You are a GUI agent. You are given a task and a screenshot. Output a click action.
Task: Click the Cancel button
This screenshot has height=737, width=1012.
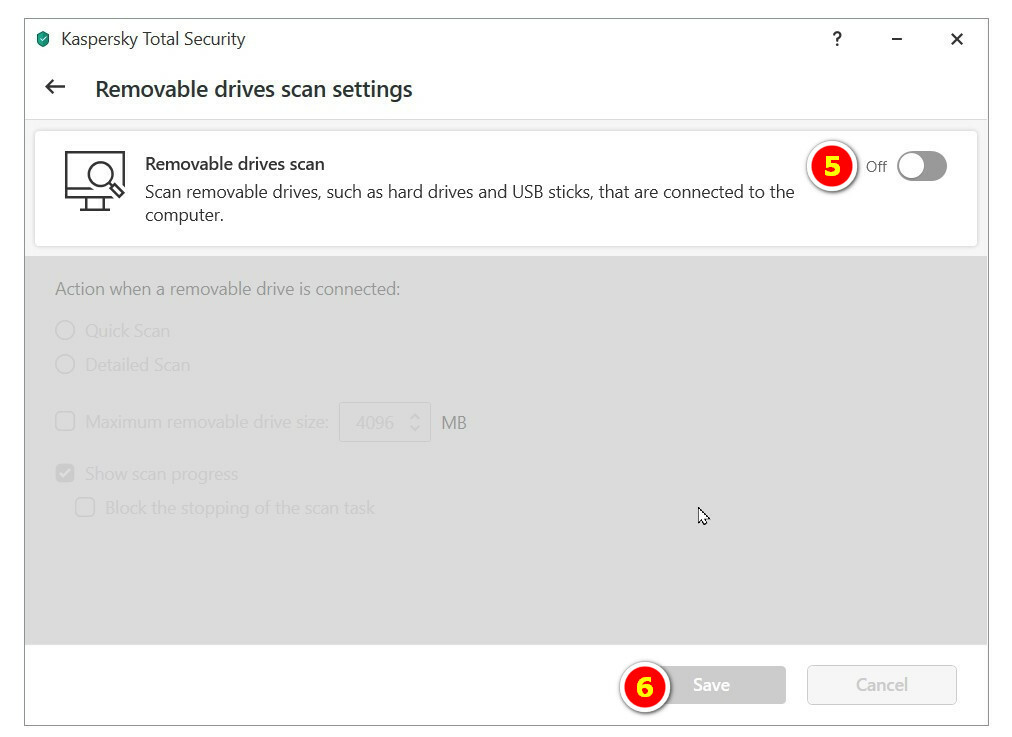point(881,685)
